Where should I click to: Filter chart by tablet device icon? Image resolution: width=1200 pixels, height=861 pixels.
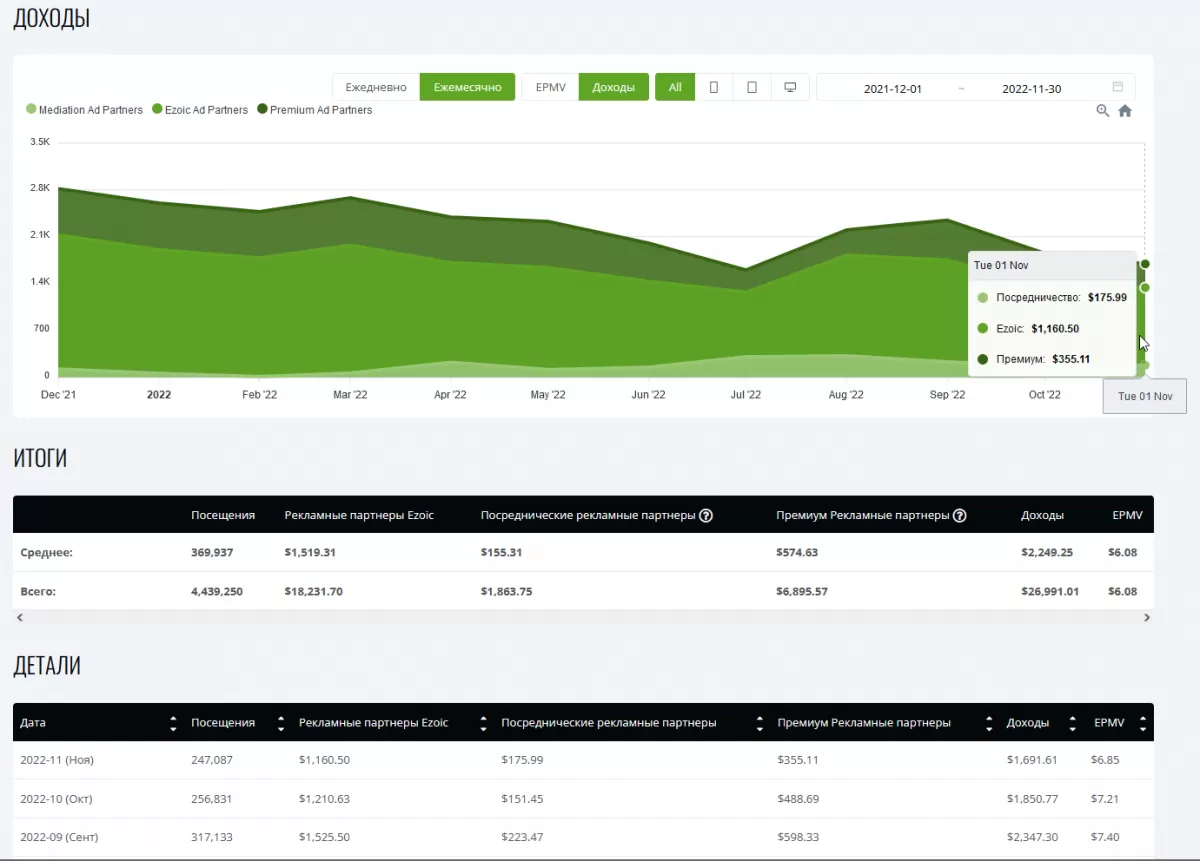[752, 87]
